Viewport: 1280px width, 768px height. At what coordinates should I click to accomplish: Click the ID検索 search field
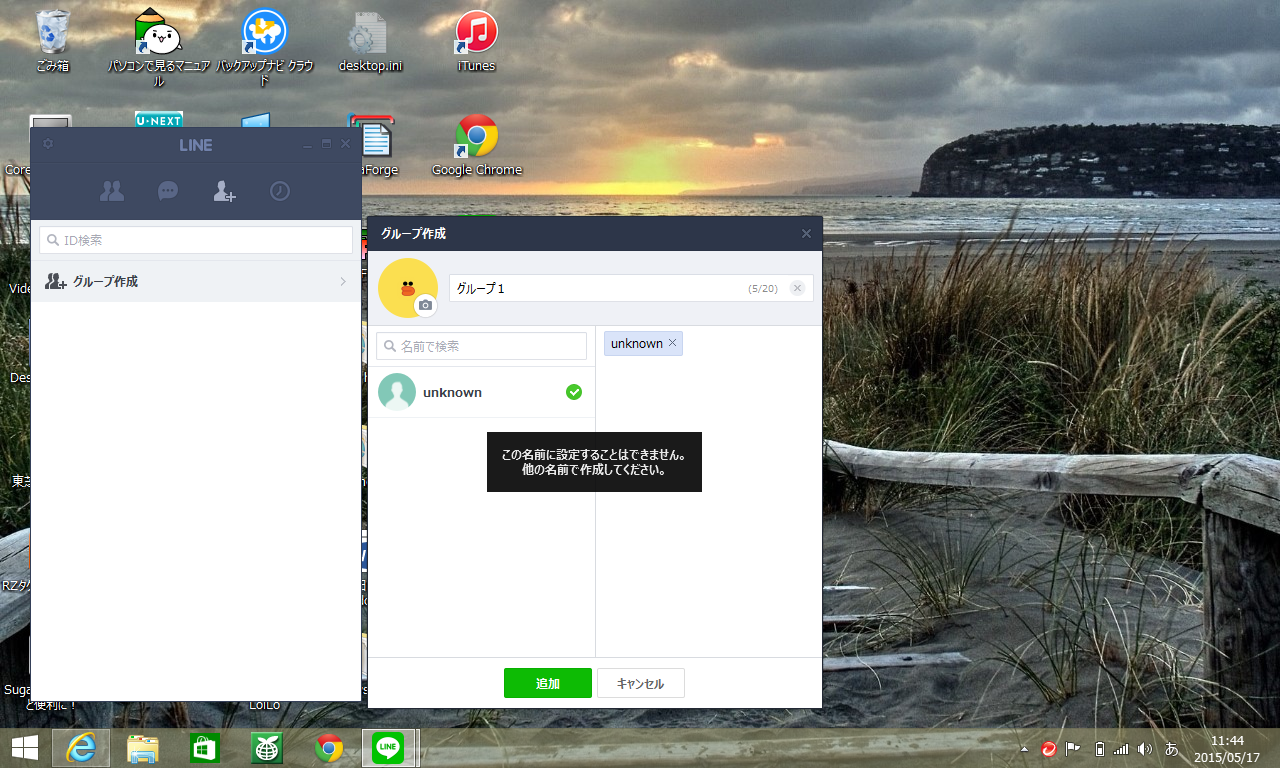pyautogui.click(x=196, y=240)
